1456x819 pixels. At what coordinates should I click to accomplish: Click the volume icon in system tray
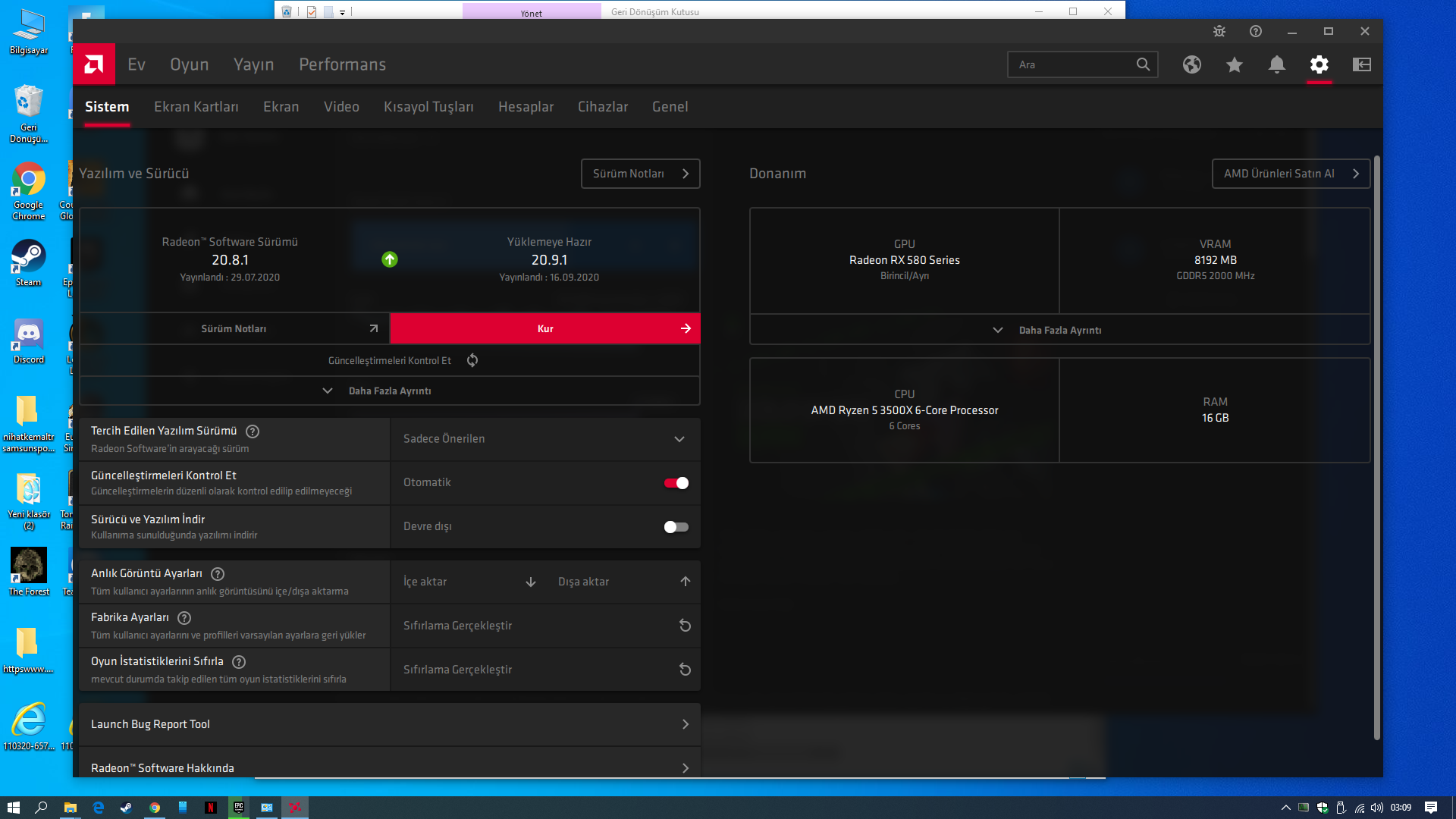point(1376,808)
